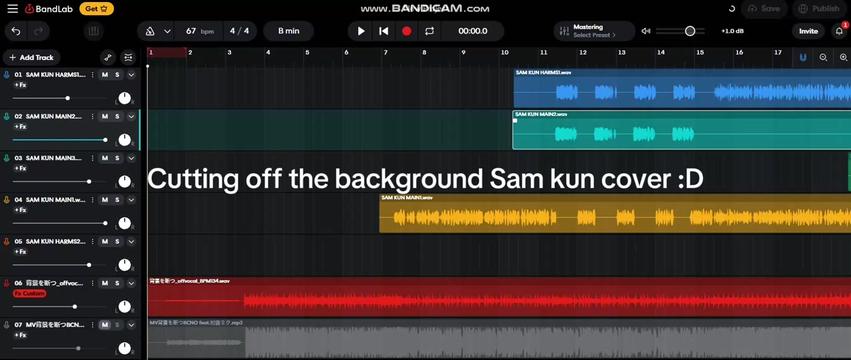This screenshot has height=360, width=851.
Task: Adjust the master volume slider
Action: 681,31
